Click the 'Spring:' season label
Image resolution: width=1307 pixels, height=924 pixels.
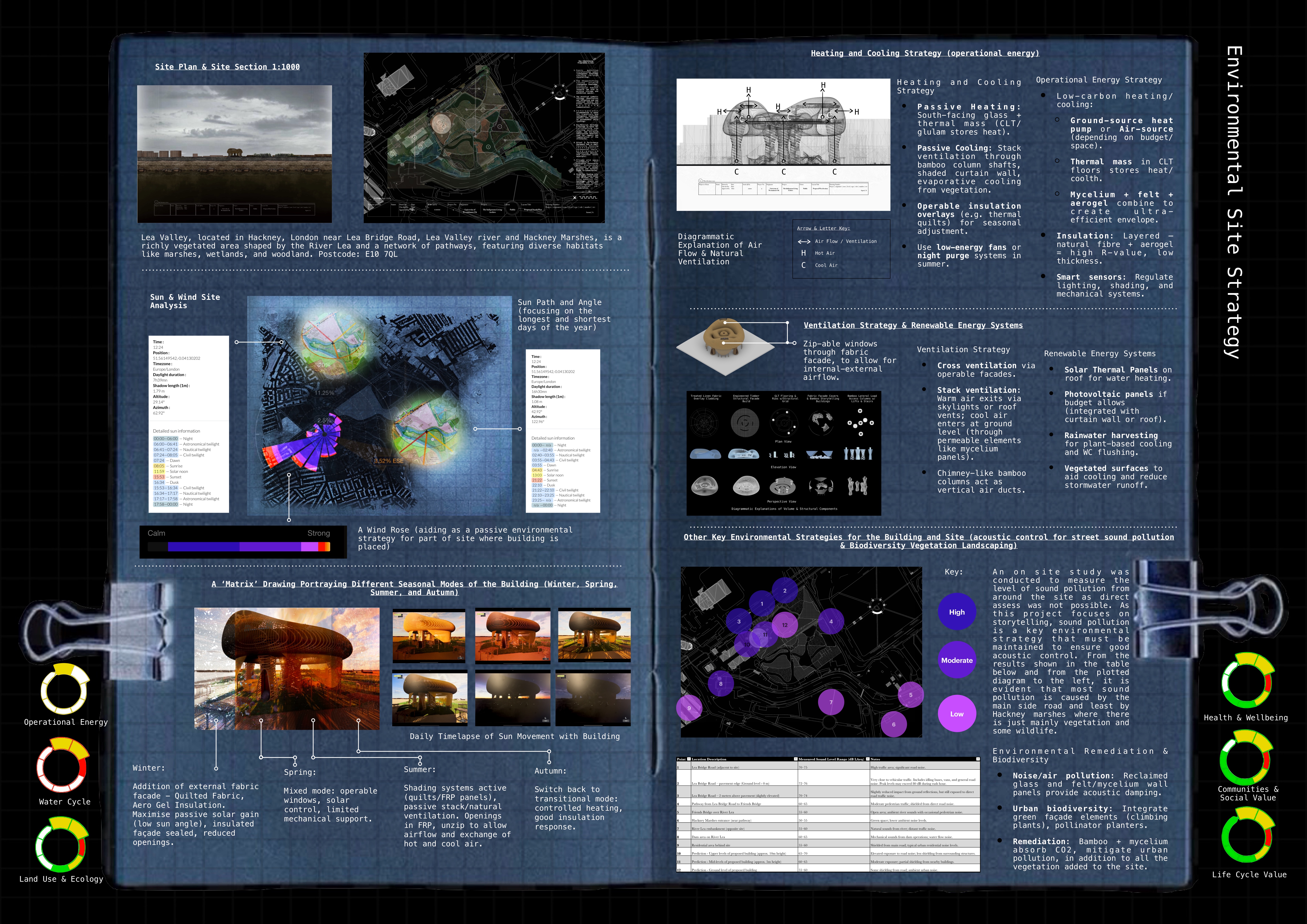click(300, 773)
